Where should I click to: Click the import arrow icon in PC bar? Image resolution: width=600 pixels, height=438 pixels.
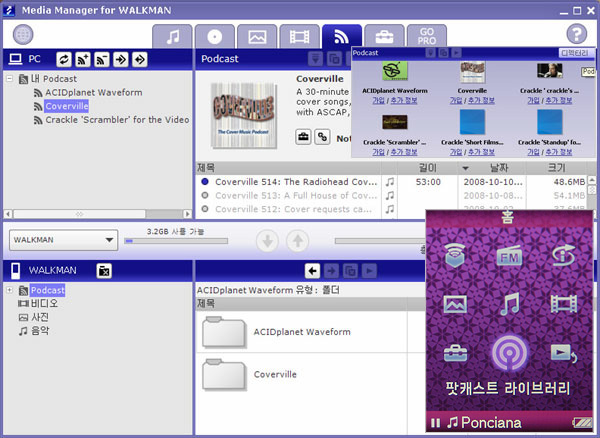tap(121, 59)
